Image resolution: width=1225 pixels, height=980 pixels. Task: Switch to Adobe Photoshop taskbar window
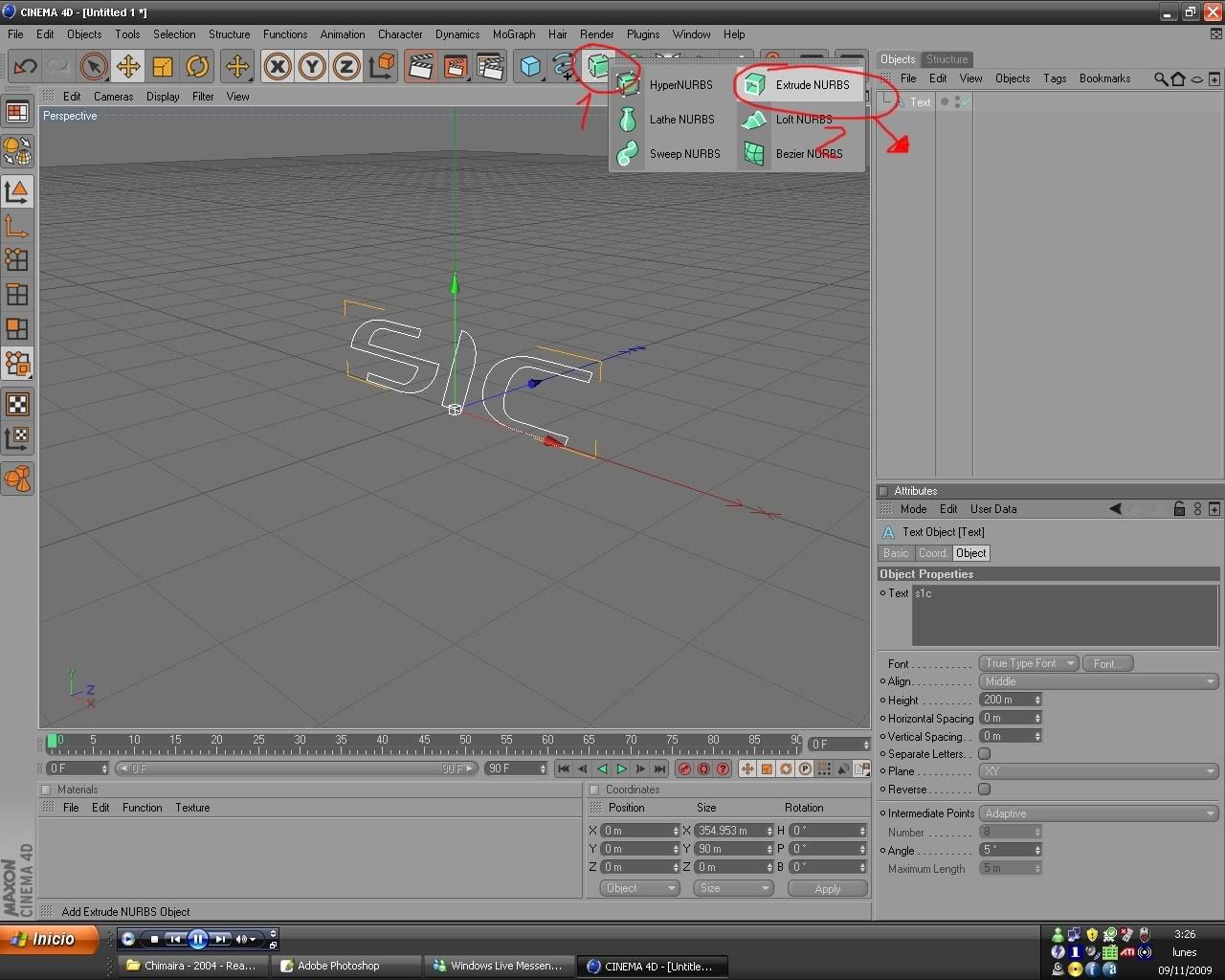click(x=345, y=966)
